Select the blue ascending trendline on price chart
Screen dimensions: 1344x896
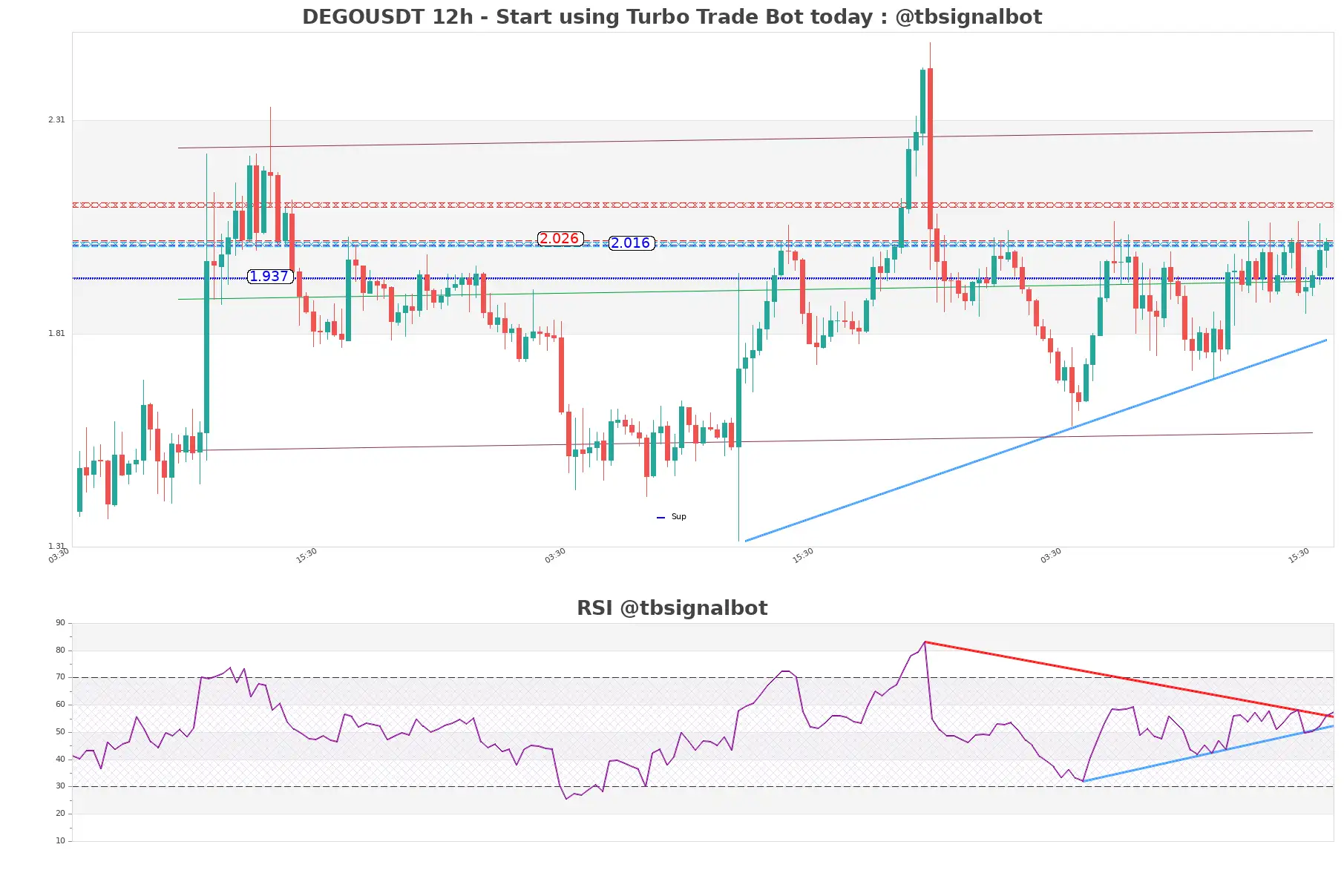tap(1036, 441)
